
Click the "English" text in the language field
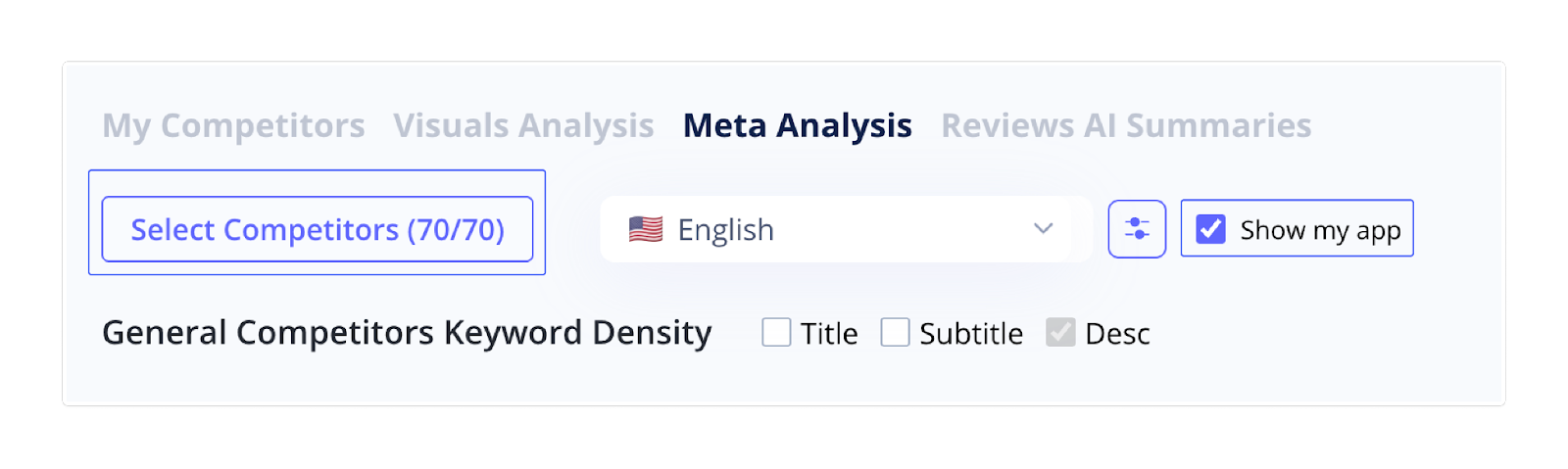click(725, 230)
